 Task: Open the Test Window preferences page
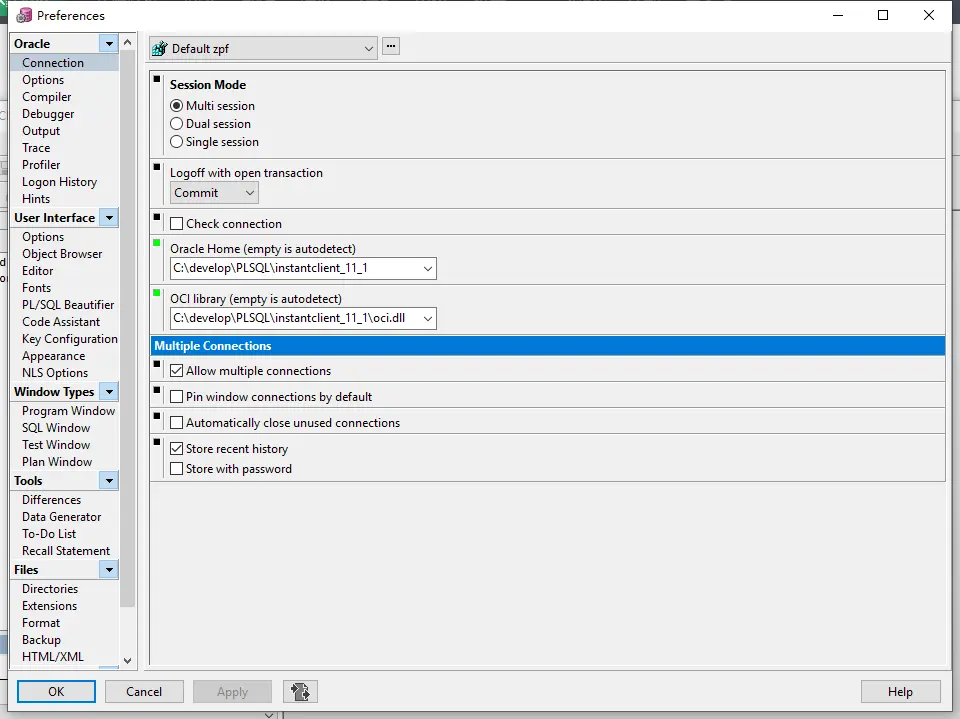coord(56,445)
